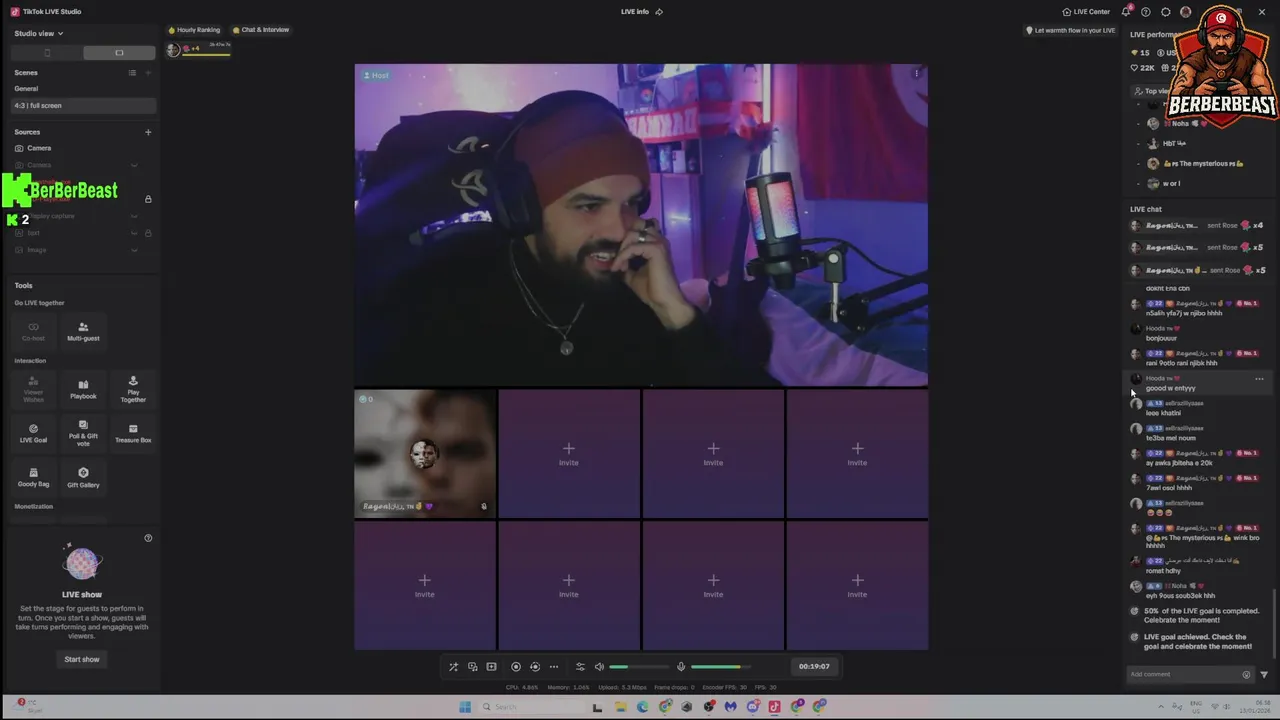Click viewer Noha in top viewers

point(1180,124)
